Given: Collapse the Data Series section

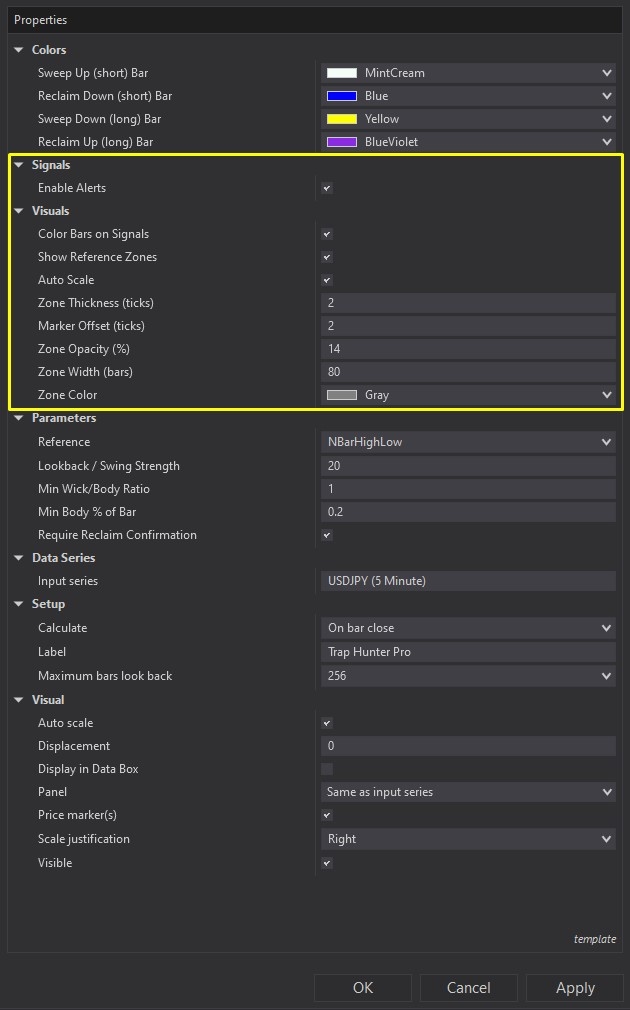Looking at the screenshot, I should 18,557.
